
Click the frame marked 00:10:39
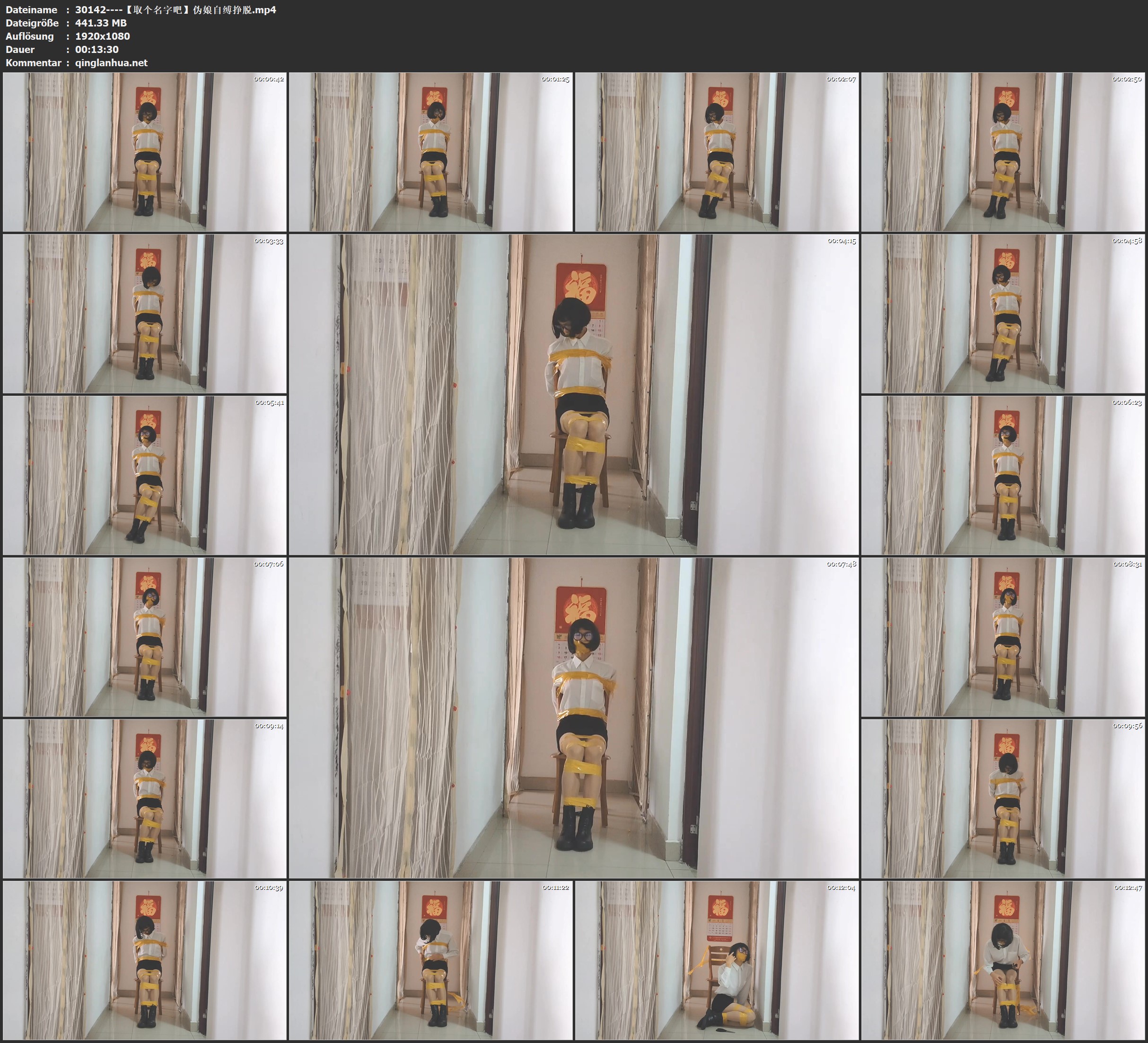pyautogui.click(x=145, y=960)
